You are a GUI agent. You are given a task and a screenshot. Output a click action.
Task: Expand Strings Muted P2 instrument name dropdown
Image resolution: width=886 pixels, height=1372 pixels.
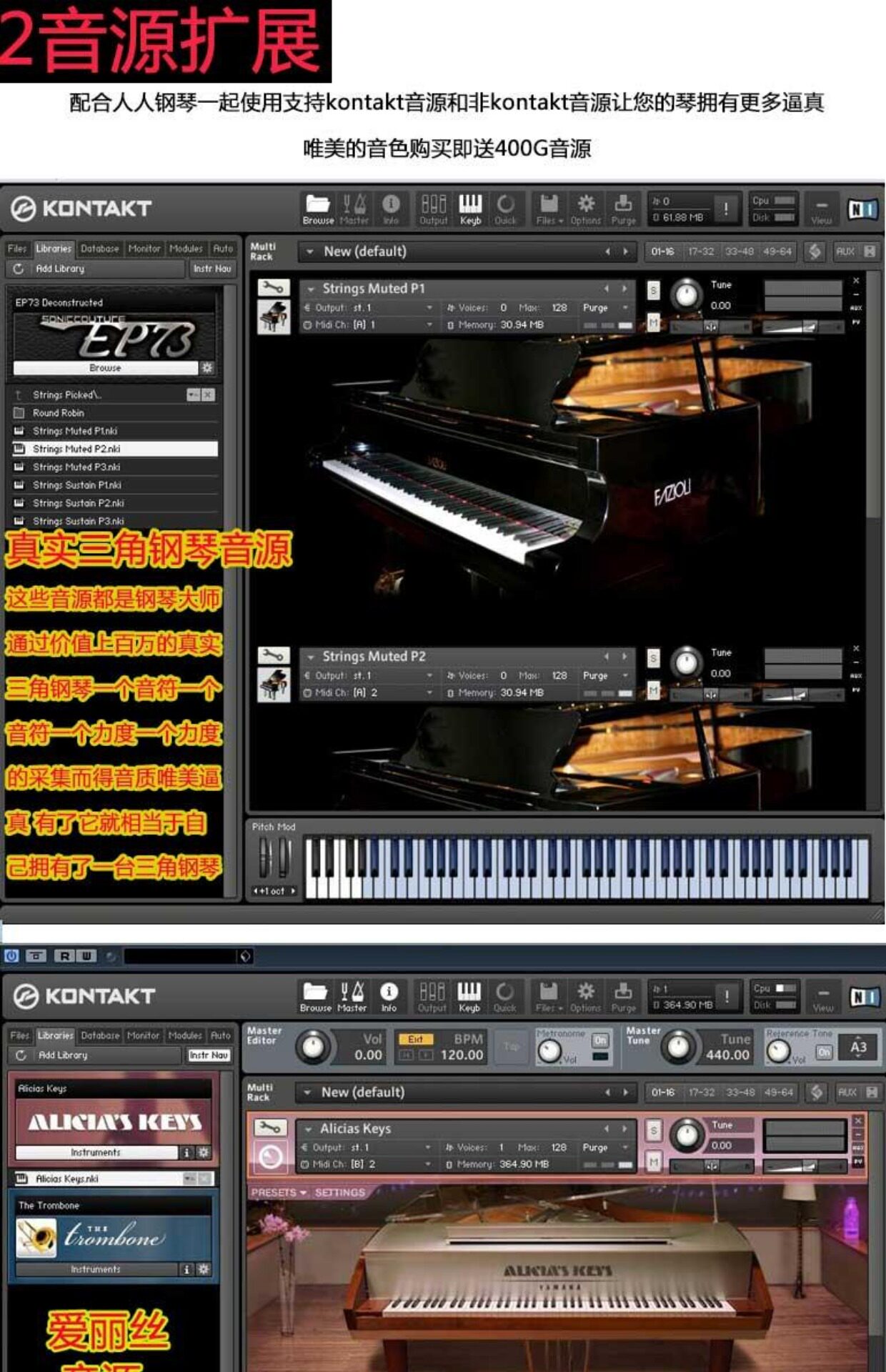coord(311,657)
